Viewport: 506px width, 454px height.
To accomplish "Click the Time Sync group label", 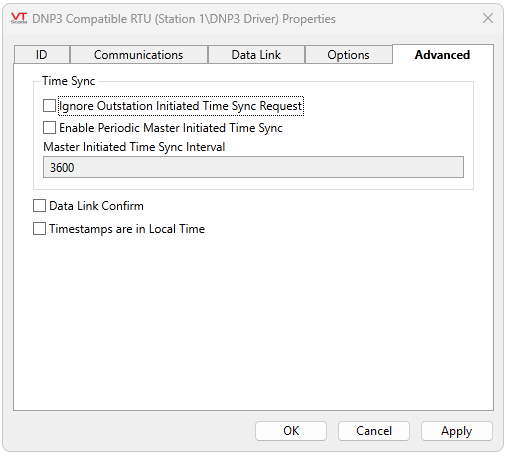I will pos(69,81).
